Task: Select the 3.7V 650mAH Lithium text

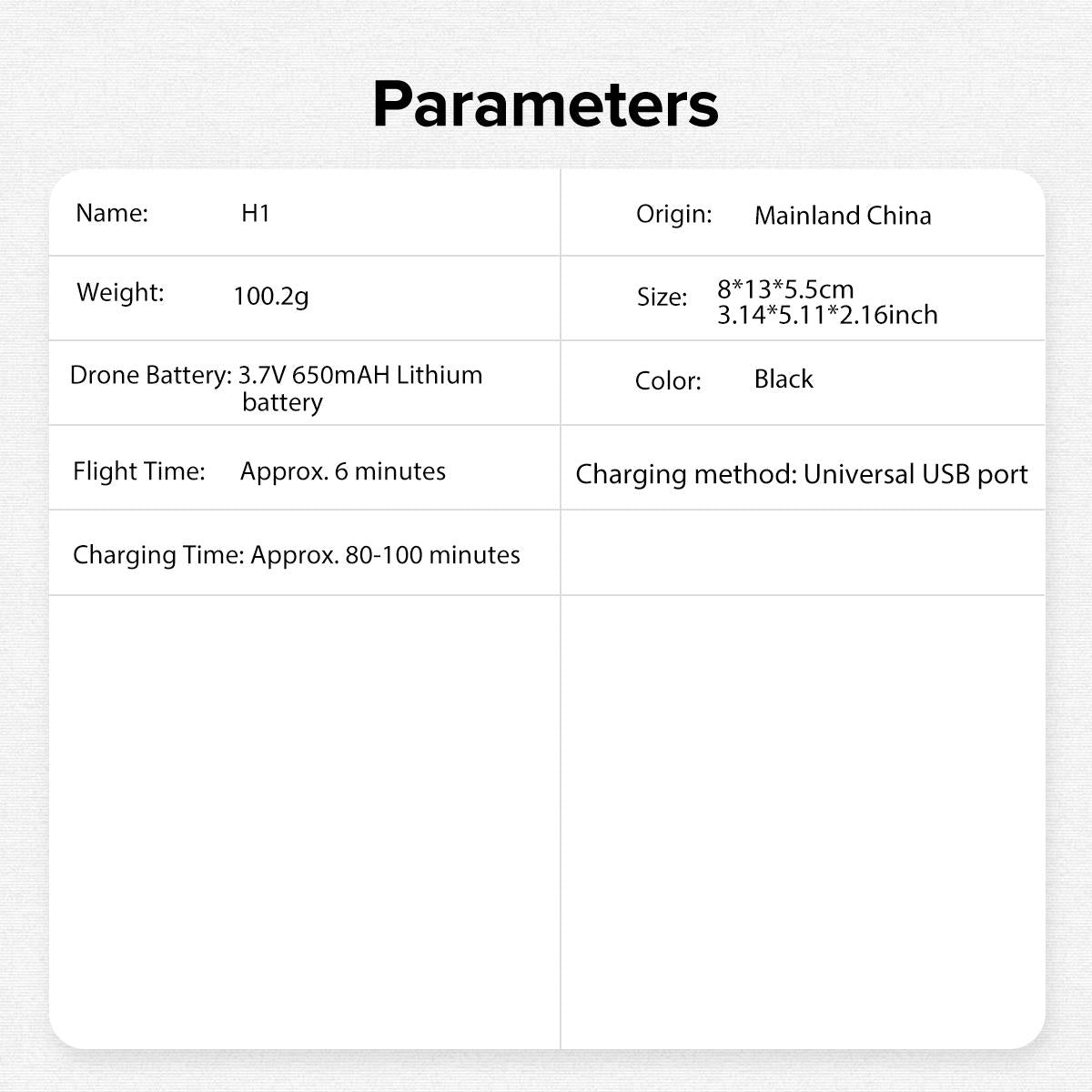Action: [x=360, y=375]
